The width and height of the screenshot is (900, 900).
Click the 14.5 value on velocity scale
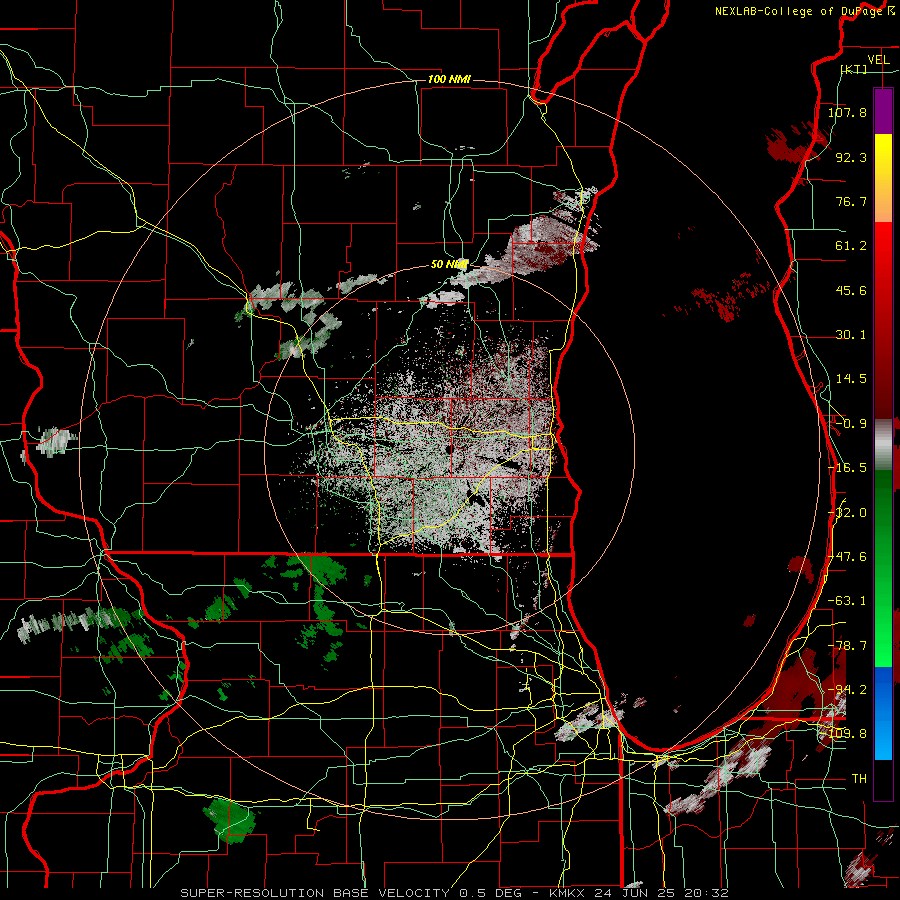tap(851, 379)
